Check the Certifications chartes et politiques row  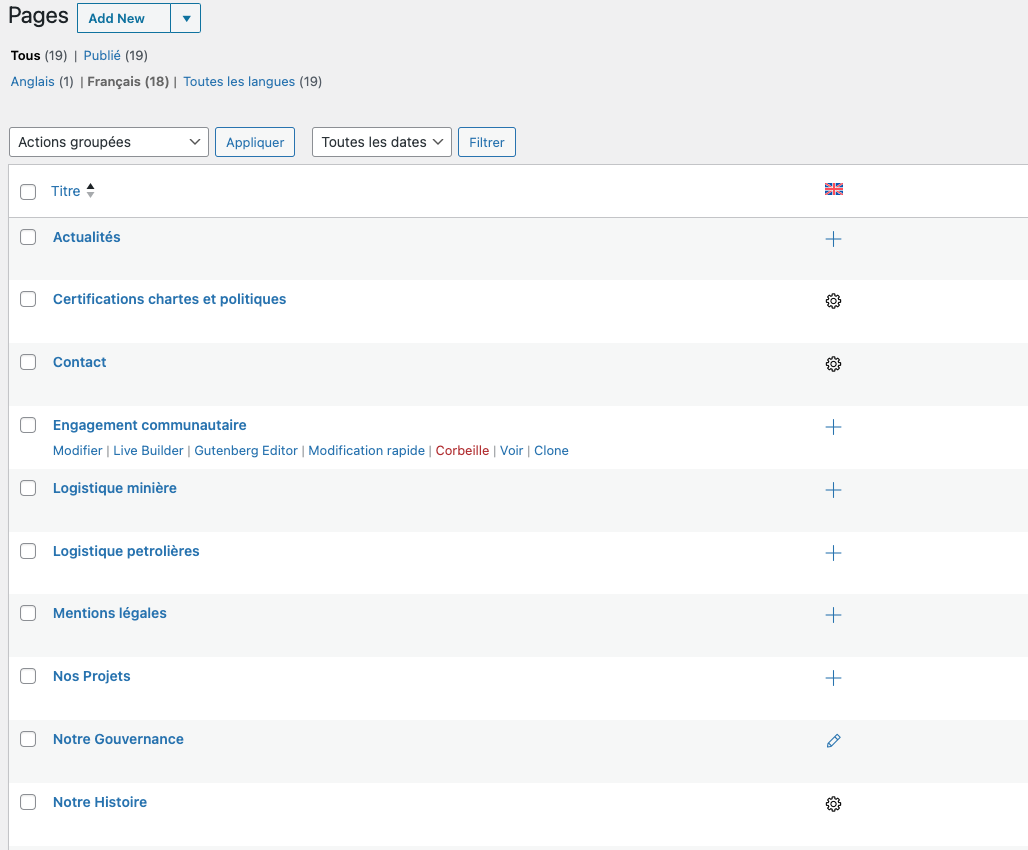(x=28, y=299)
